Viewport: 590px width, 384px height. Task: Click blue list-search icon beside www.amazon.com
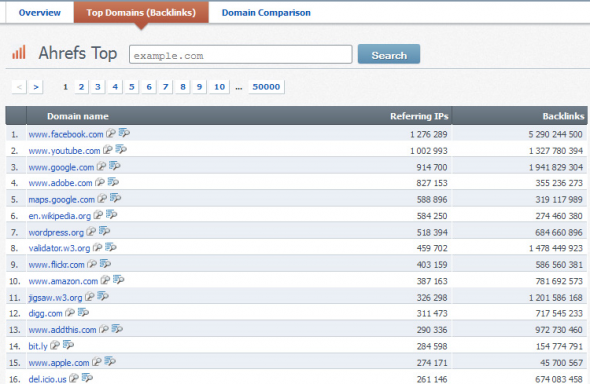[x=119, y=280]
